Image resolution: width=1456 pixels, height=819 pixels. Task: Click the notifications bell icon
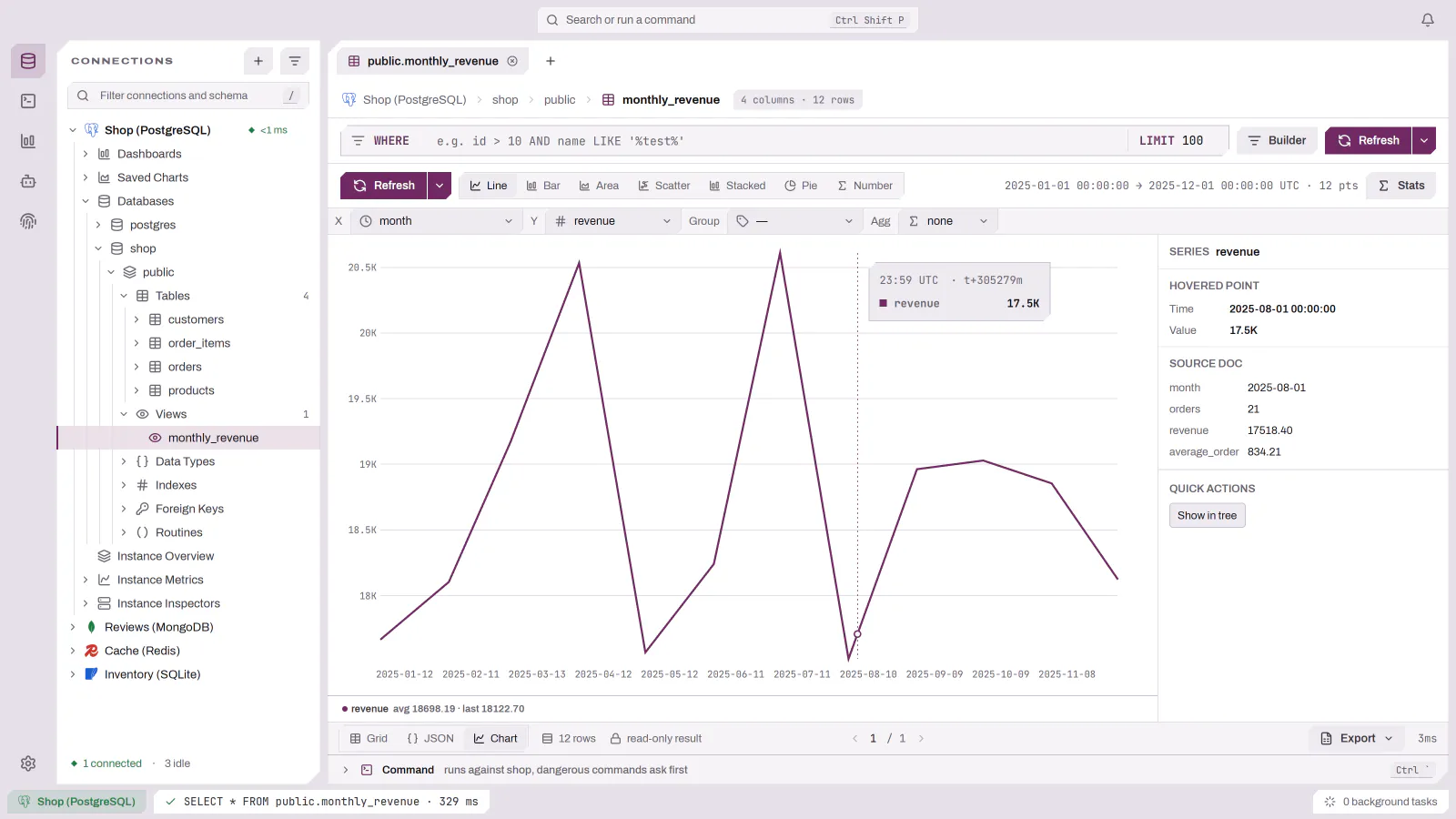(x=1428, y=20)
